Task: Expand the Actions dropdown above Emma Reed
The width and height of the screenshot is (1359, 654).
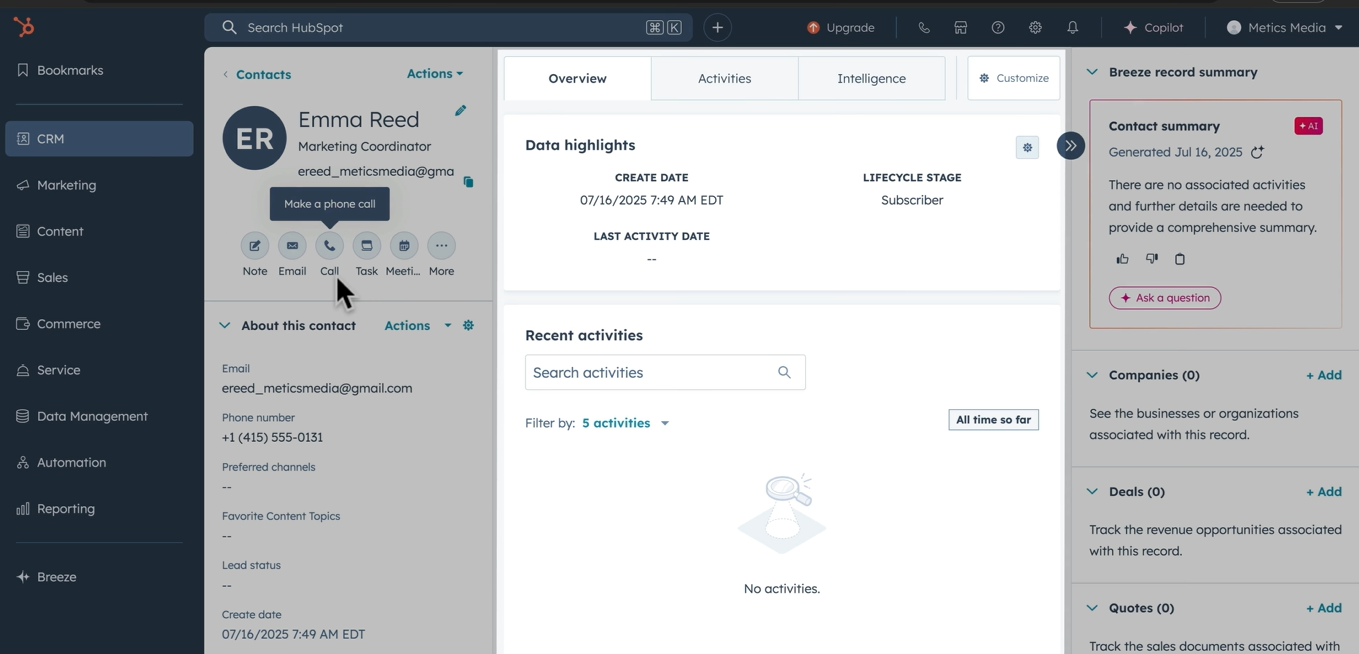Action: point(434,73)
